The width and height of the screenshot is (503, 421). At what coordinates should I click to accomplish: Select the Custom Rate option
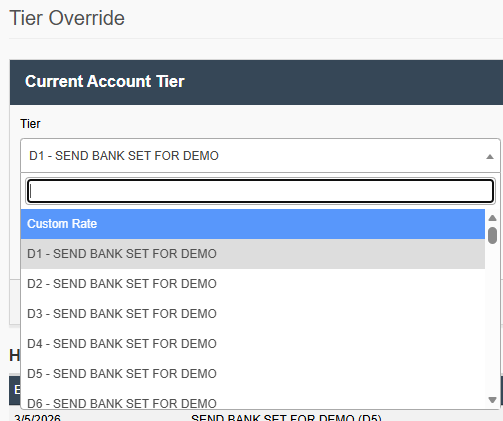253,224
